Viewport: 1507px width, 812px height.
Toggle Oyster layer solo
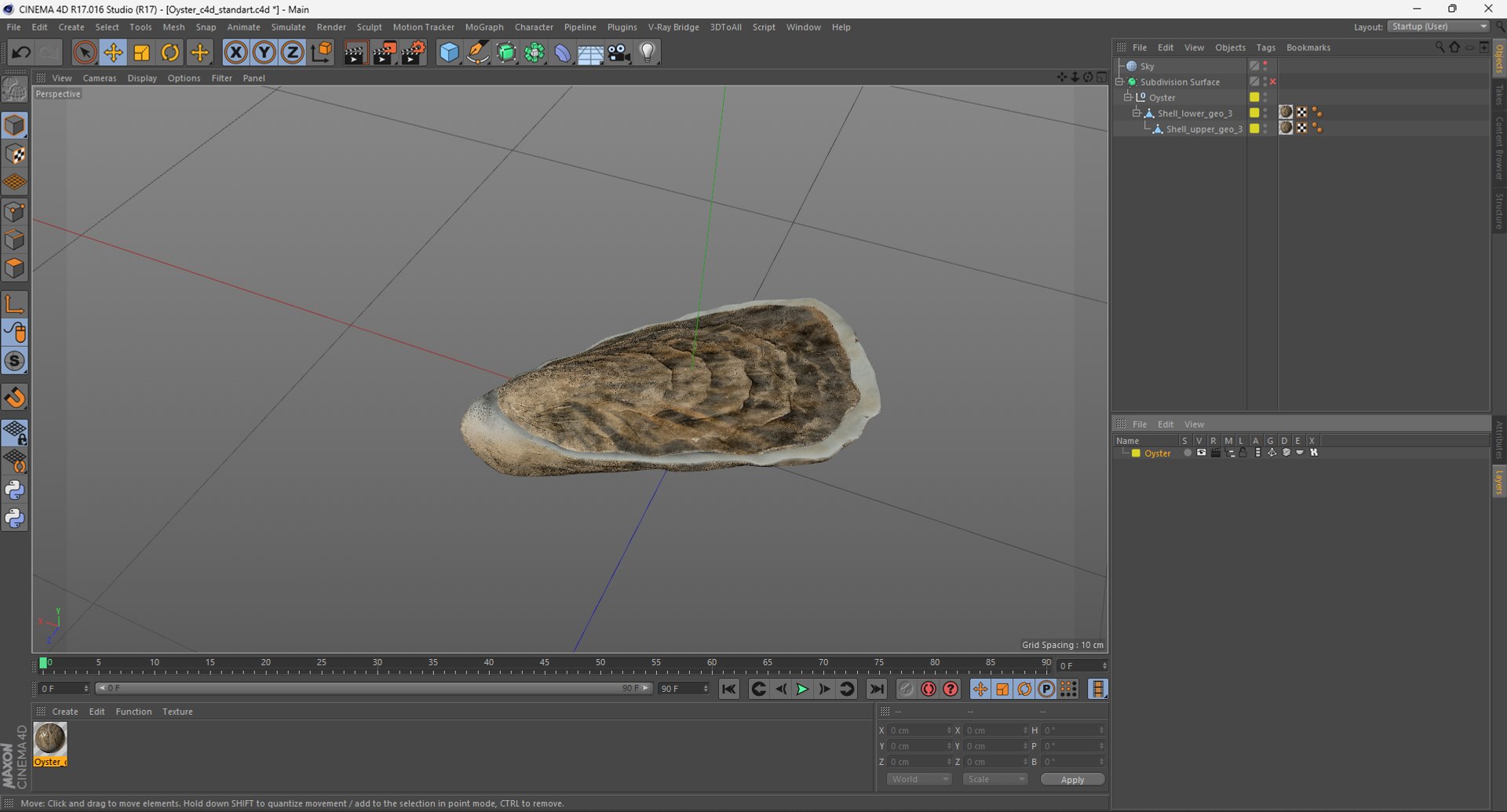[x=1187, y=453]
